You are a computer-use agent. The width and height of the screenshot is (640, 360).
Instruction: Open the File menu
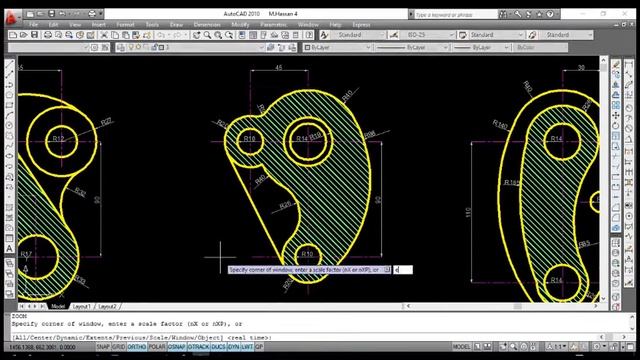(33, 24)
